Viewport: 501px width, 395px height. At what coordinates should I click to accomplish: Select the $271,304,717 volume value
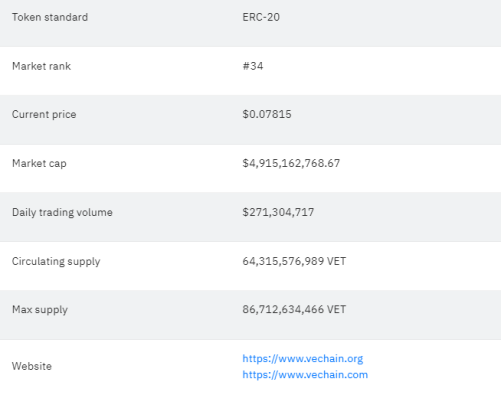pyautogui.click(x=278, y=212)
